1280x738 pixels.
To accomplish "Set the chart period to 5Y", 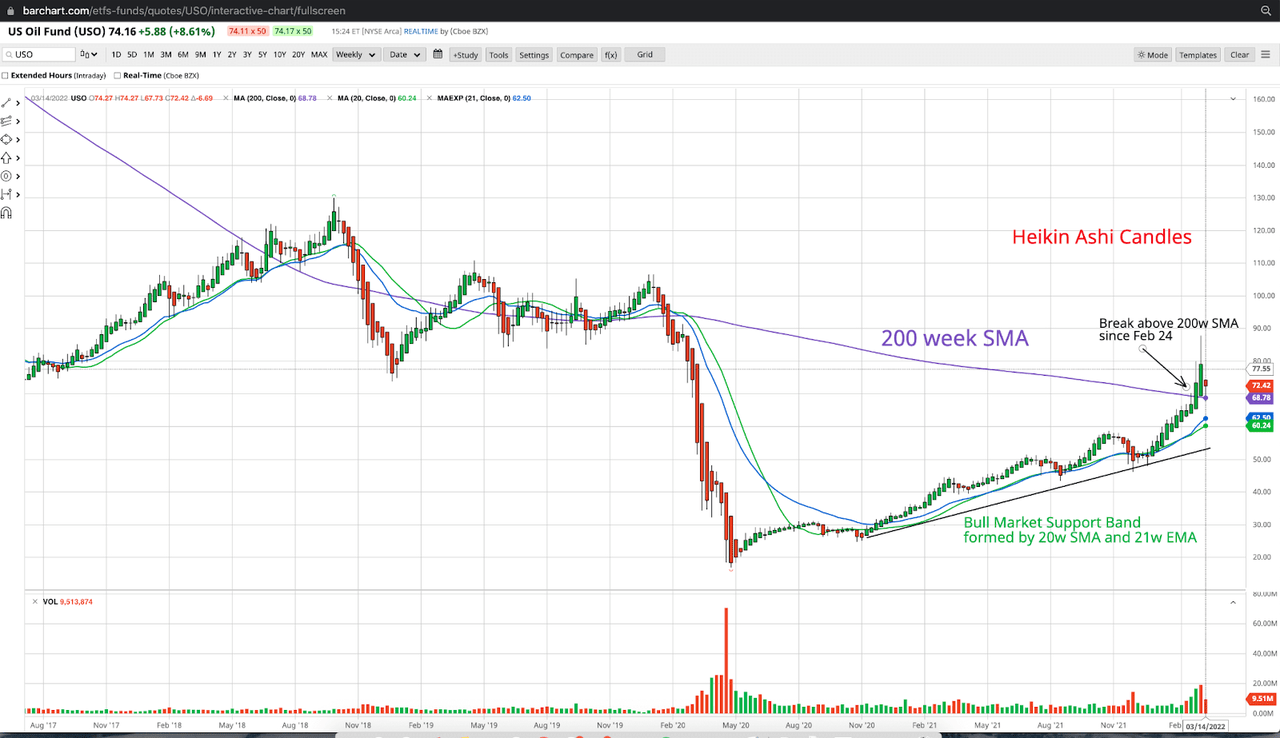I will point(262,55).
